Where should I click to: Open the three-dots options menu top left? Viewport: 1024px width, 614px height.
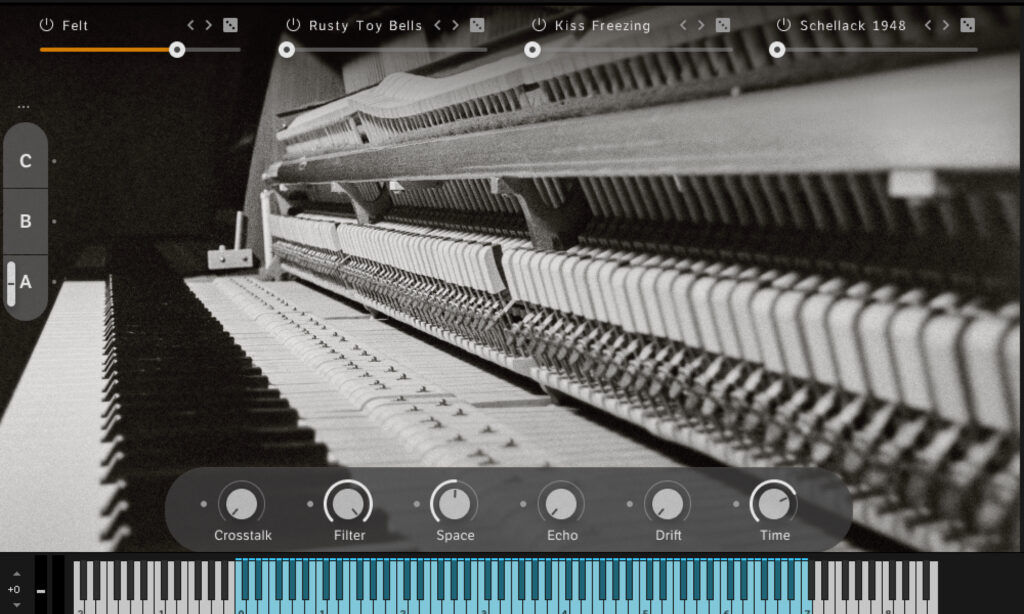25,105
